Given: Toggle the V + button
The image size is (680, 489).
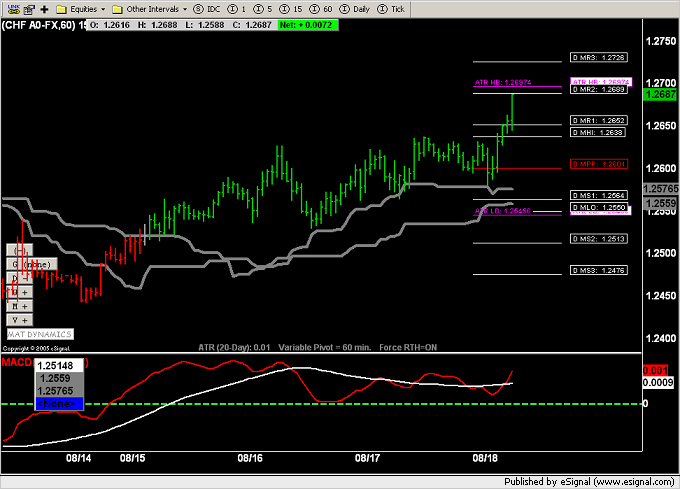Looking at the screenshot, I should pos(20,320).
